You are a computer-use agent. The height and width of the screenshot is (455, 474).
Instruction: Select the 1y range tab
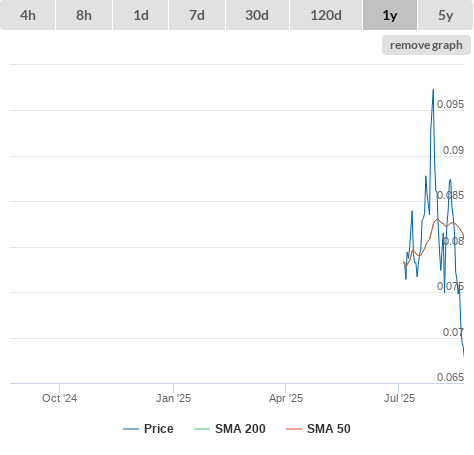(390, 15)
